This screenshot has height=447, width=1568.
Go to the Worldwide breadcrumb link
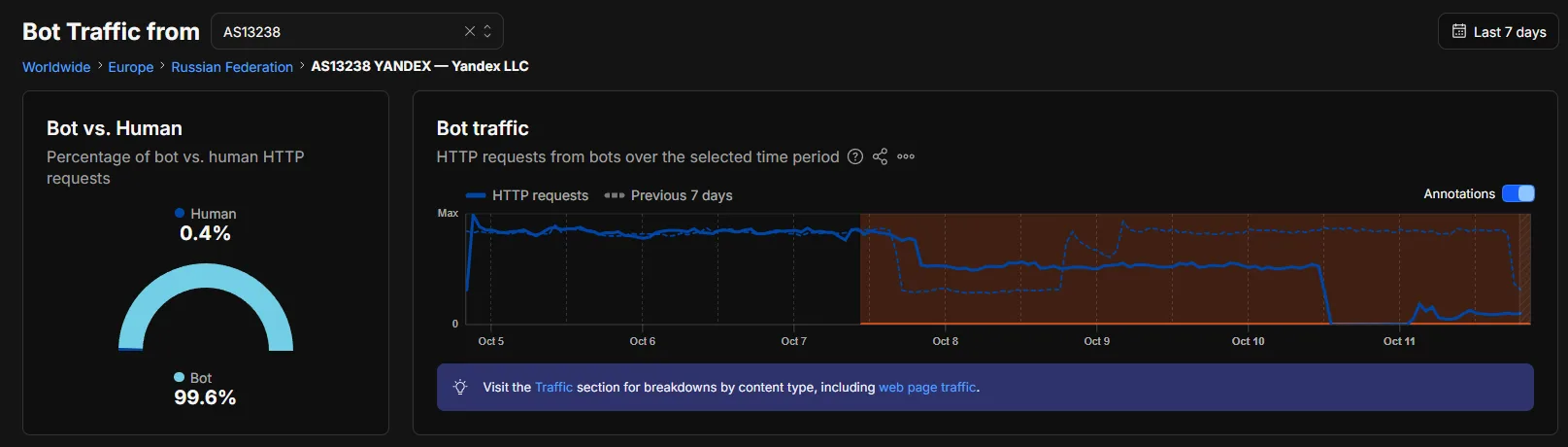pos(56,67)
